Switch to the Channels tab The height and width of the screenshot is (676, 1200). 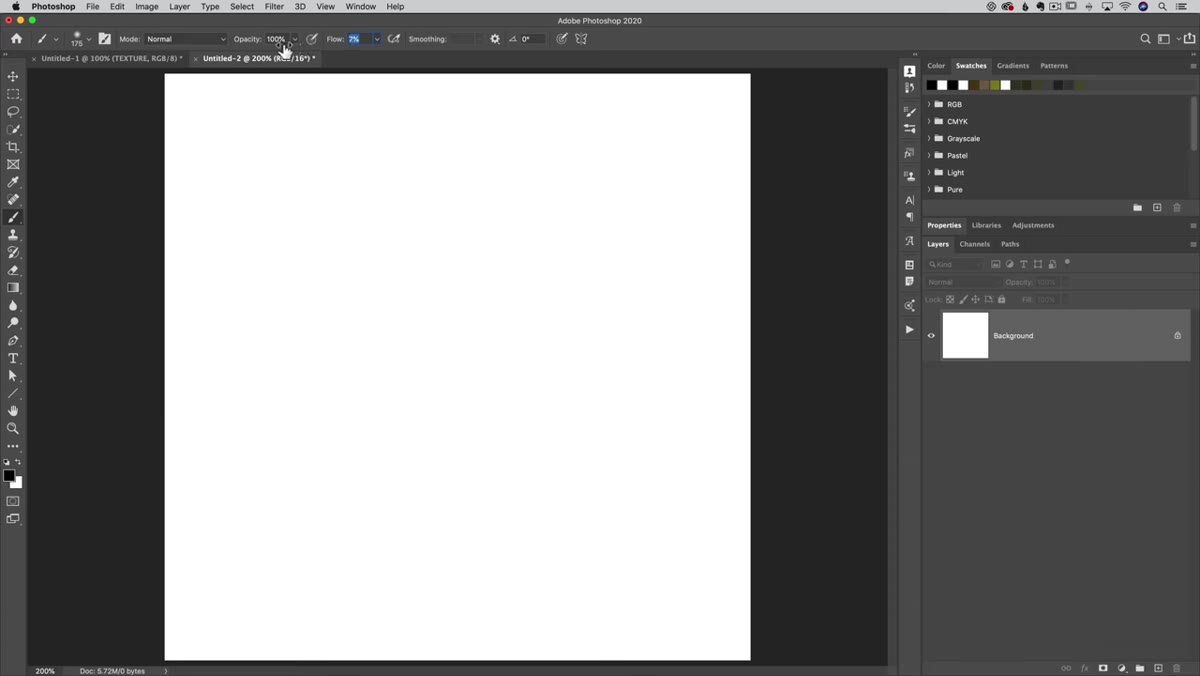pos(974,244)
